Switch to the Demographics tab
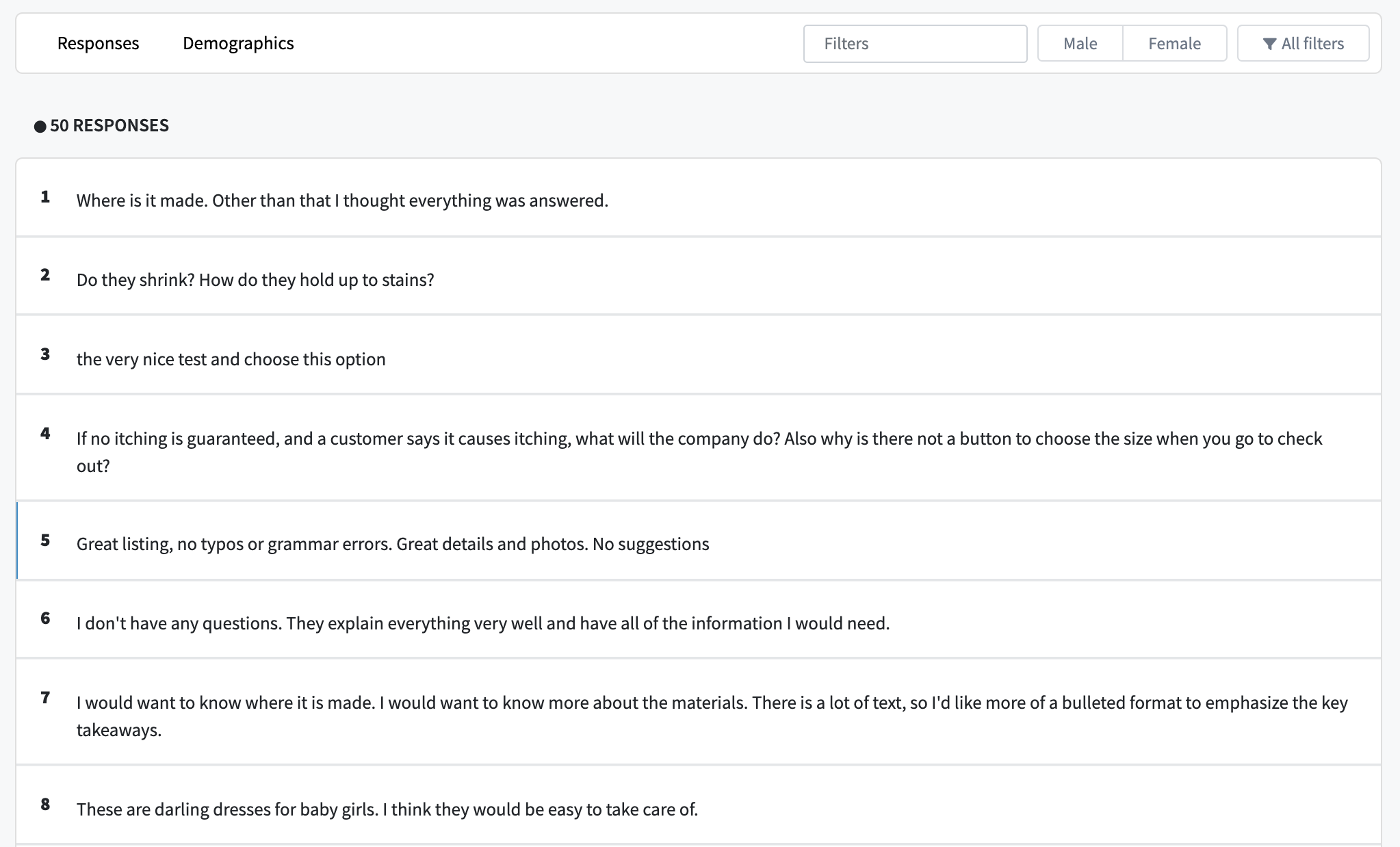Viewport: 1400px width, 847px height. [x=238, y=43]
